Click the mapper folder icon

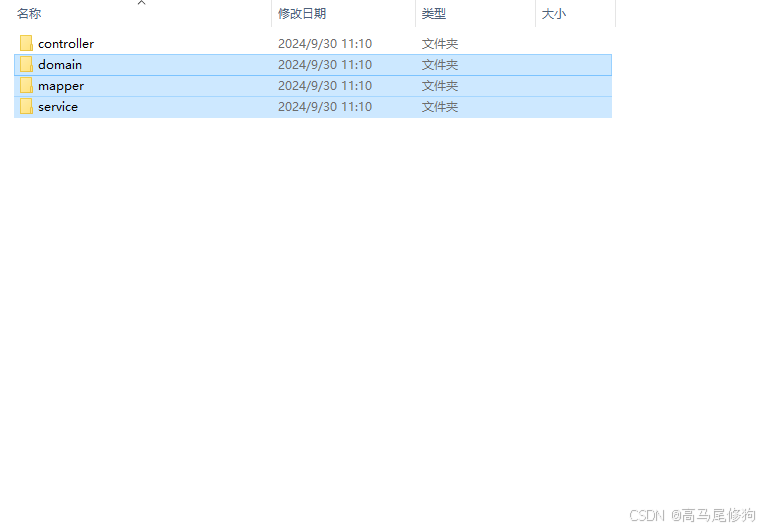(26, 86)
